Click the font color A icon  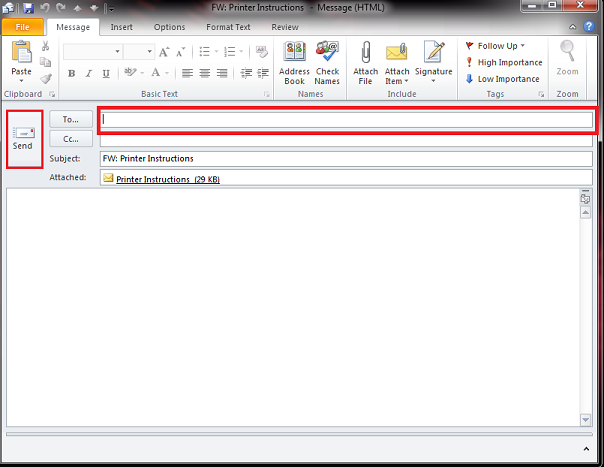point(156,72)
